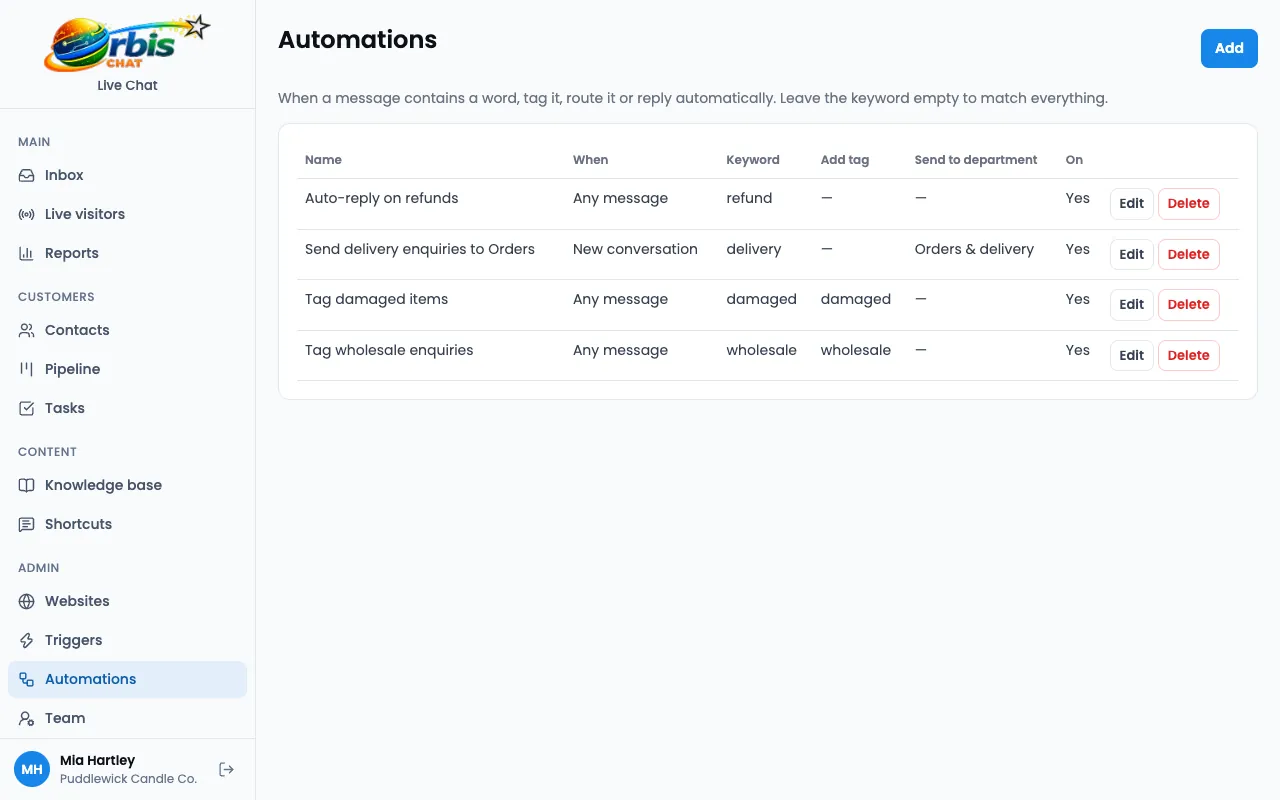Click the "Tag damaged items" name
1280x800 pixels.
point(376,299)
